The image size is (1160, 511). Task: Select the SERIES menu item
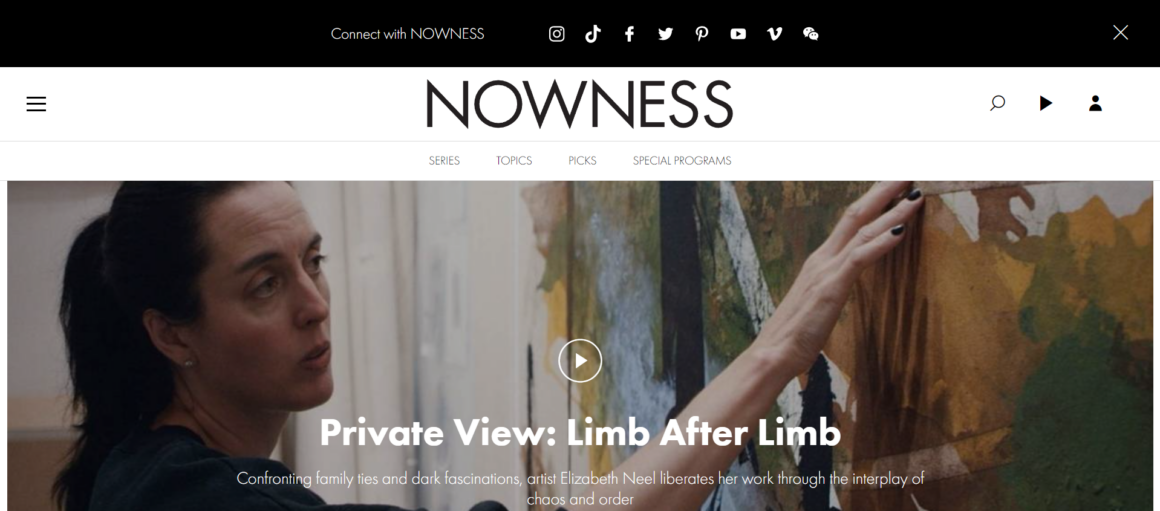tap(444, 160)
